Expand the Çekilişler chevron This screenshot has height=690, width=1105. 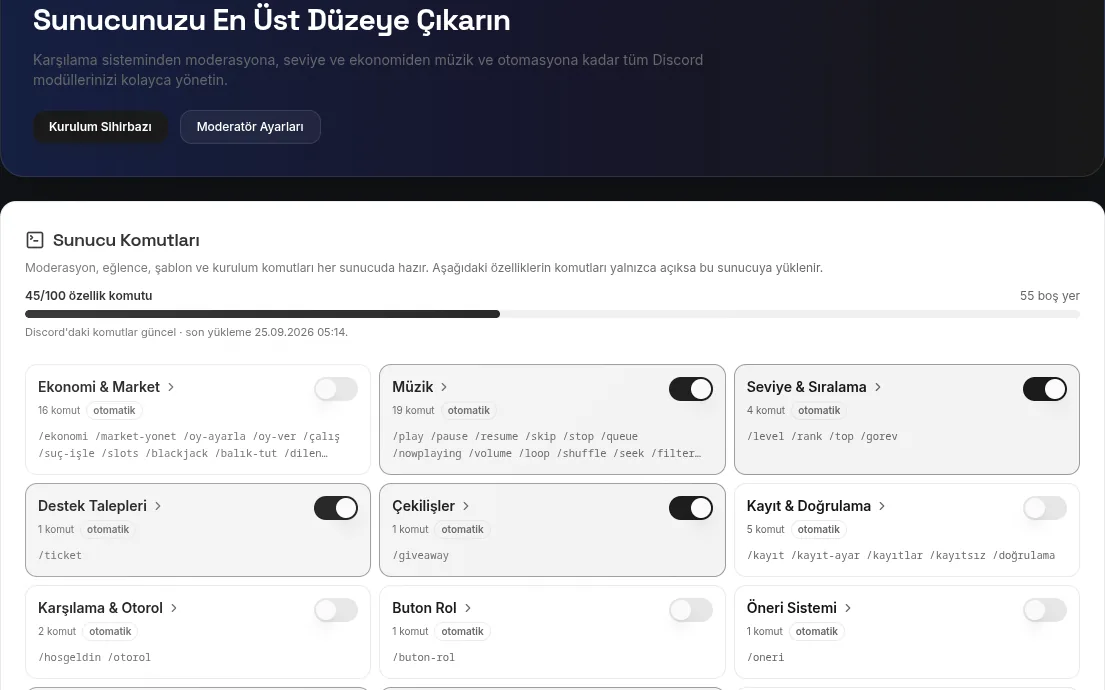pos(466,506)
